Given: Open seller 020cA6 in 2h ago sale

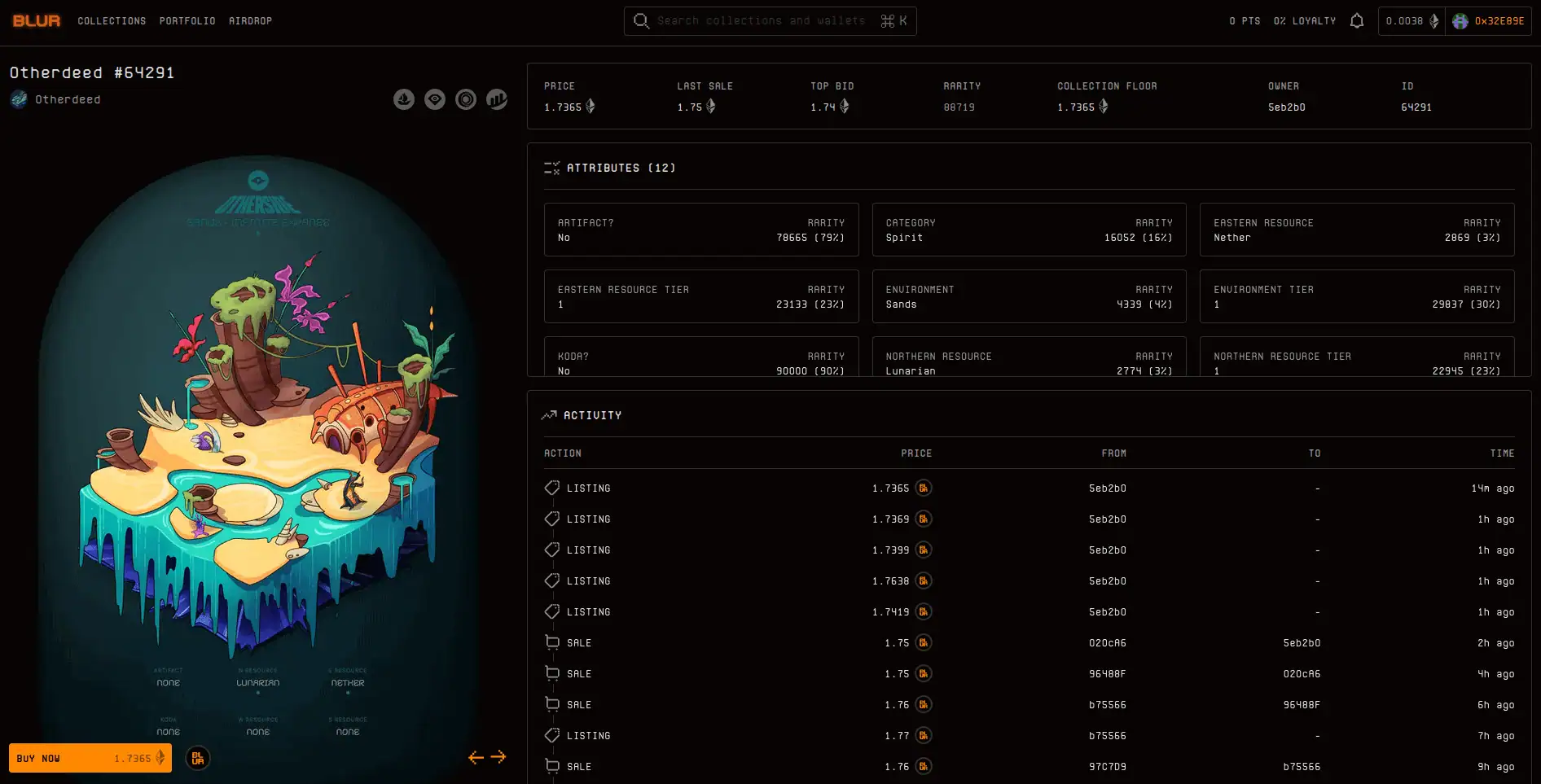Looking at the screenshot, I should tap(1108, 643).
